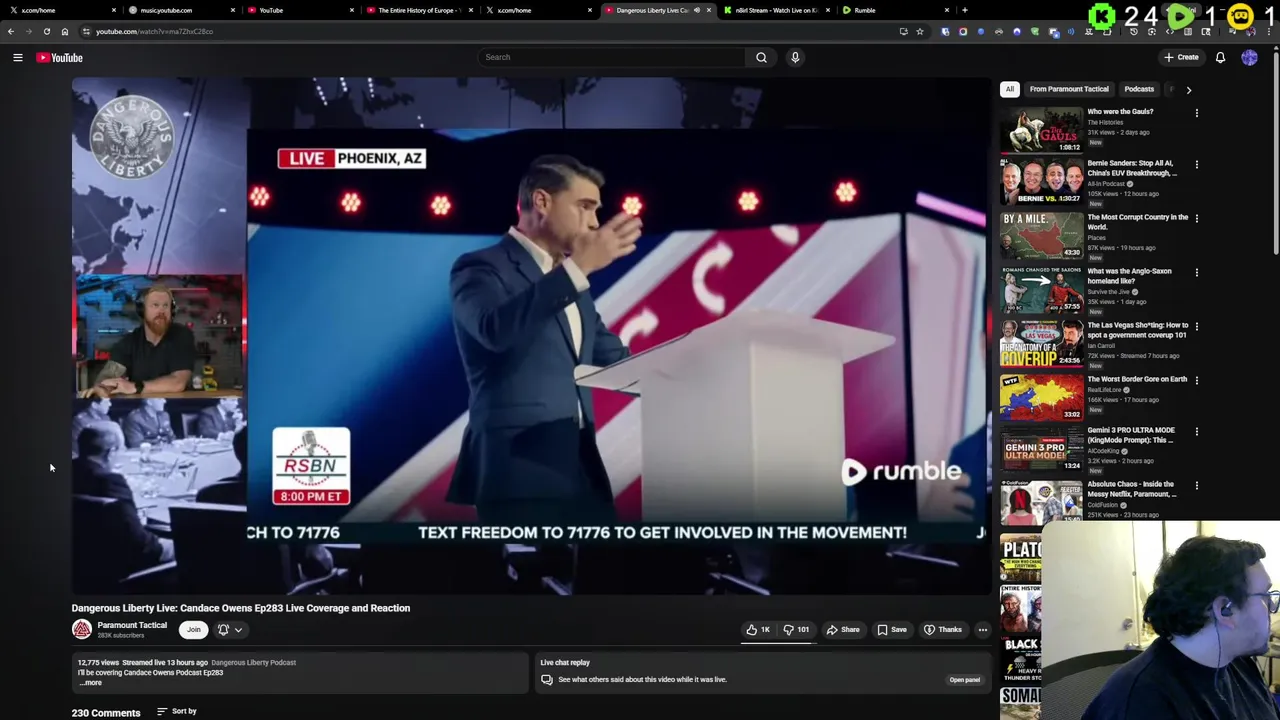Select the All filter chip
Viewport: 1280px width, 720px height.
(1010, 89)
